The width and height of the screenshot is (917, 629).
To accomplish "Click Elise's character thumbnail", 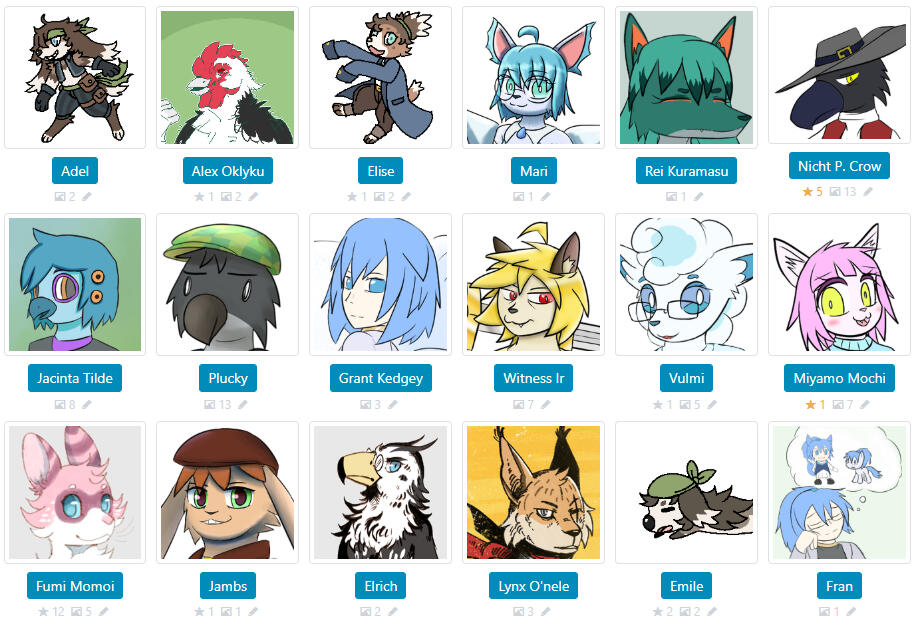I will tap(381, 78).
